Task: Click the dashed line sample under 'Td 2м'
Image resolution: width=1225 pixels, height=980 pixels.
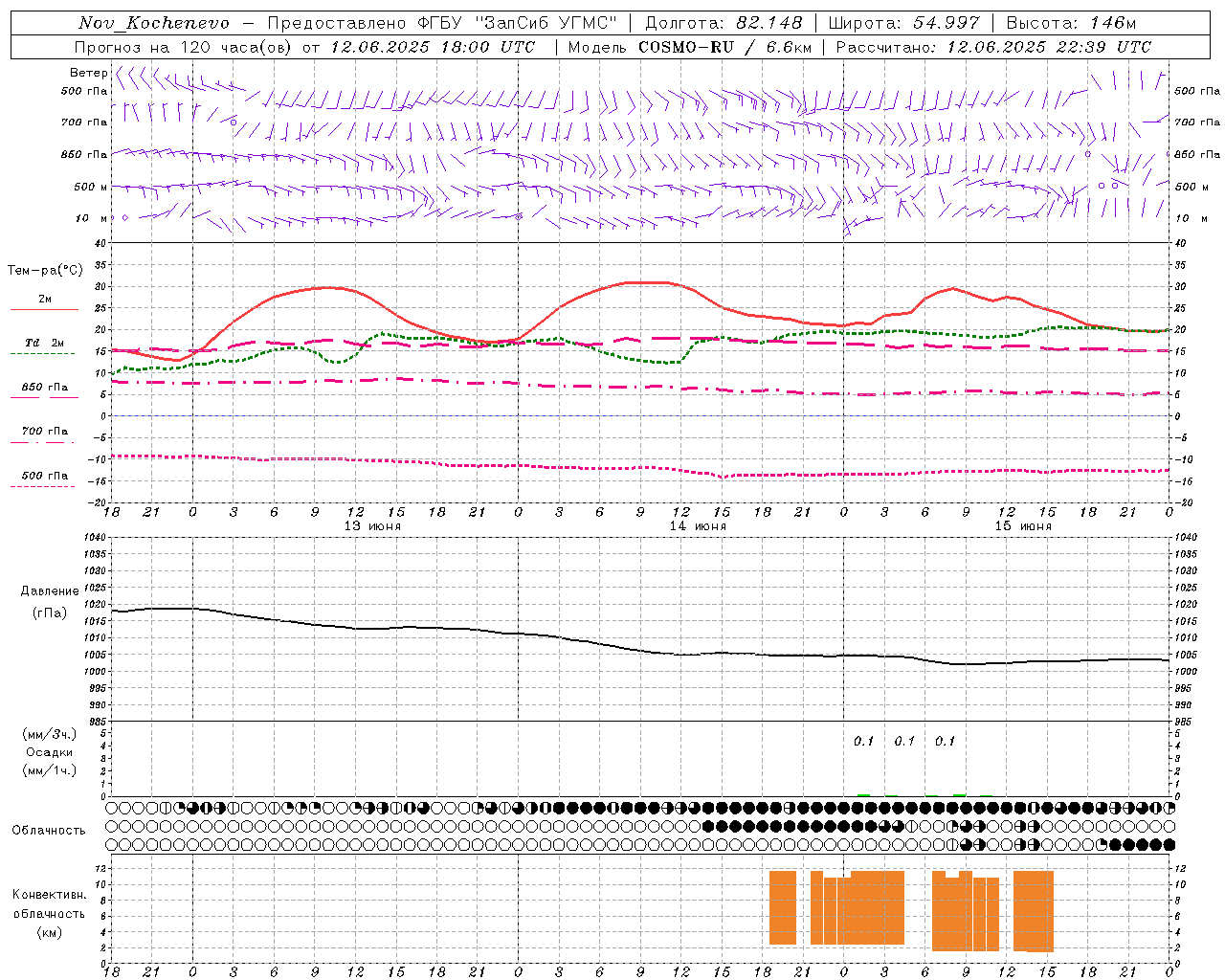Action: [45, 354]
